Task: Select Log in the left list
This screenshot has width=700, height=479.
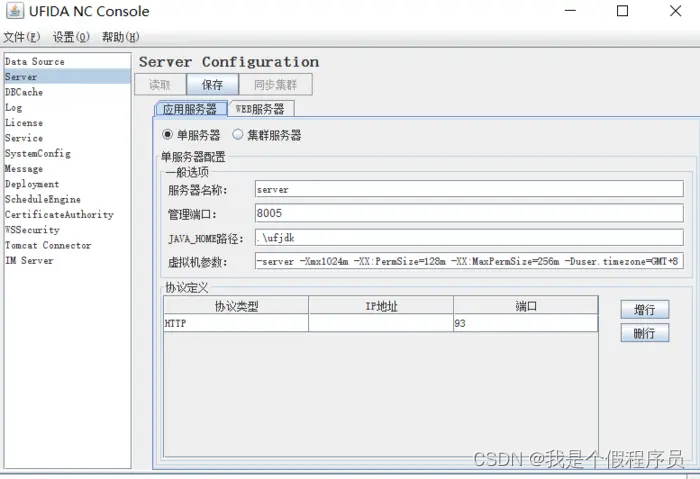Action: click(x=67, y=107)
